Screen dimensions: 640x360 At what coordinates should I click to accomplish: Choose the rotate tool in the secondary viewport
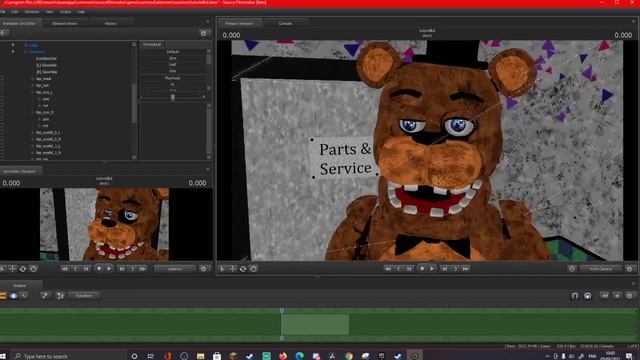23,269
